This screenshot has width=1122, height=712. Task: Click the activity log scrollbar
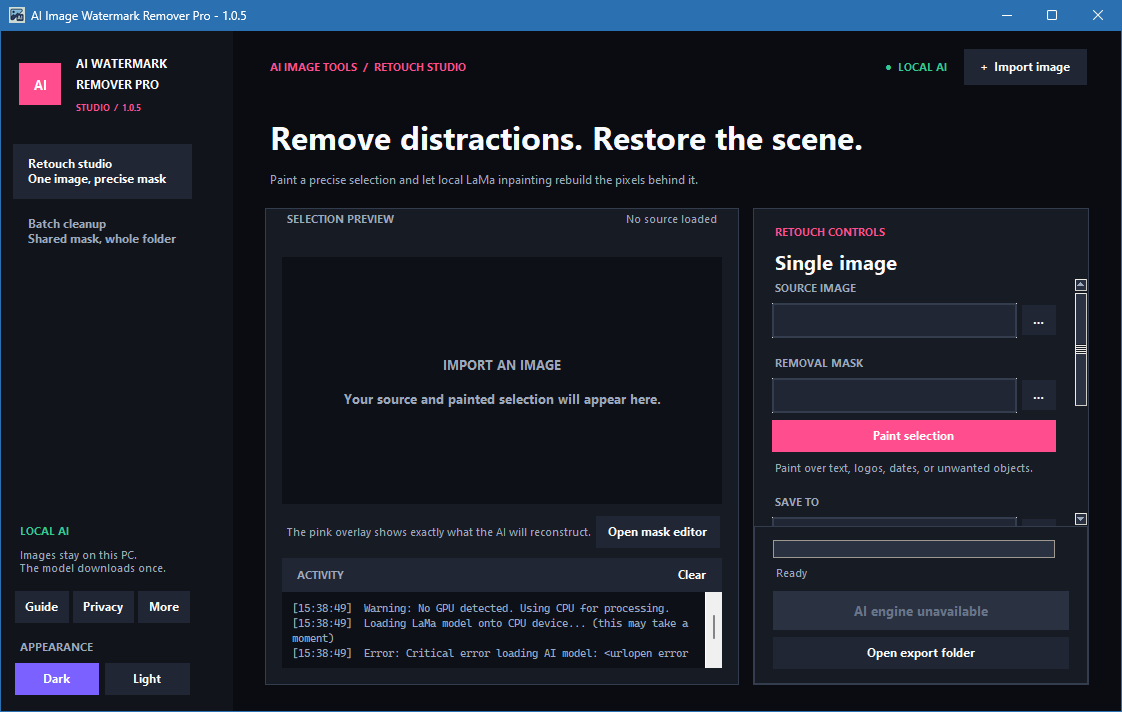pos(713,630)
